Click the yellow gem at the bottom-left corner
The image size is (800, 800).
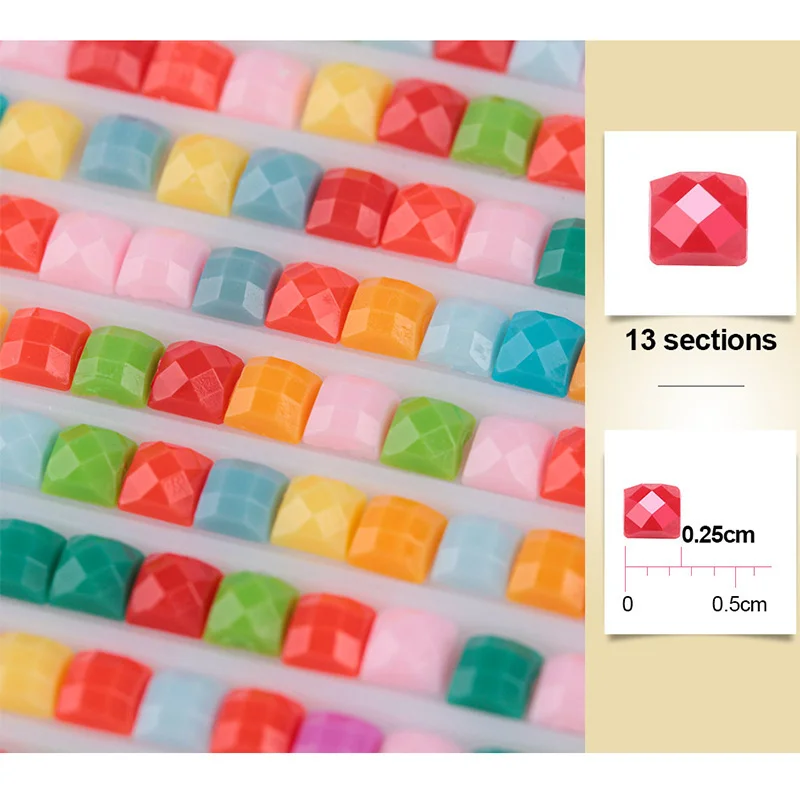33,673
